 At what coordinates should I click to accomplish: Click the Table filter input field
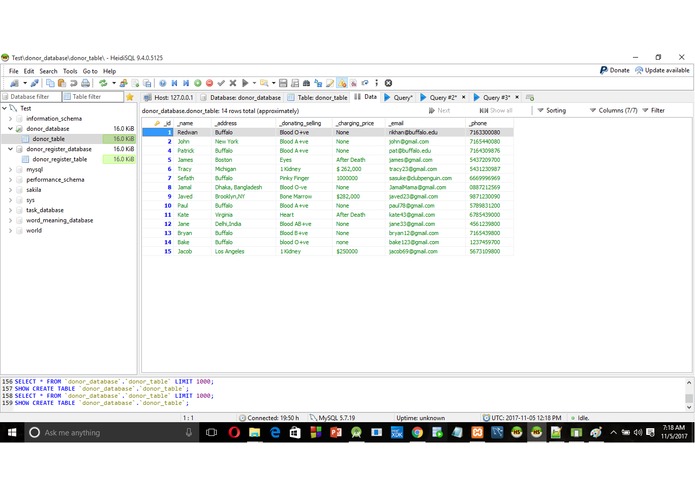tap(93, 97)
